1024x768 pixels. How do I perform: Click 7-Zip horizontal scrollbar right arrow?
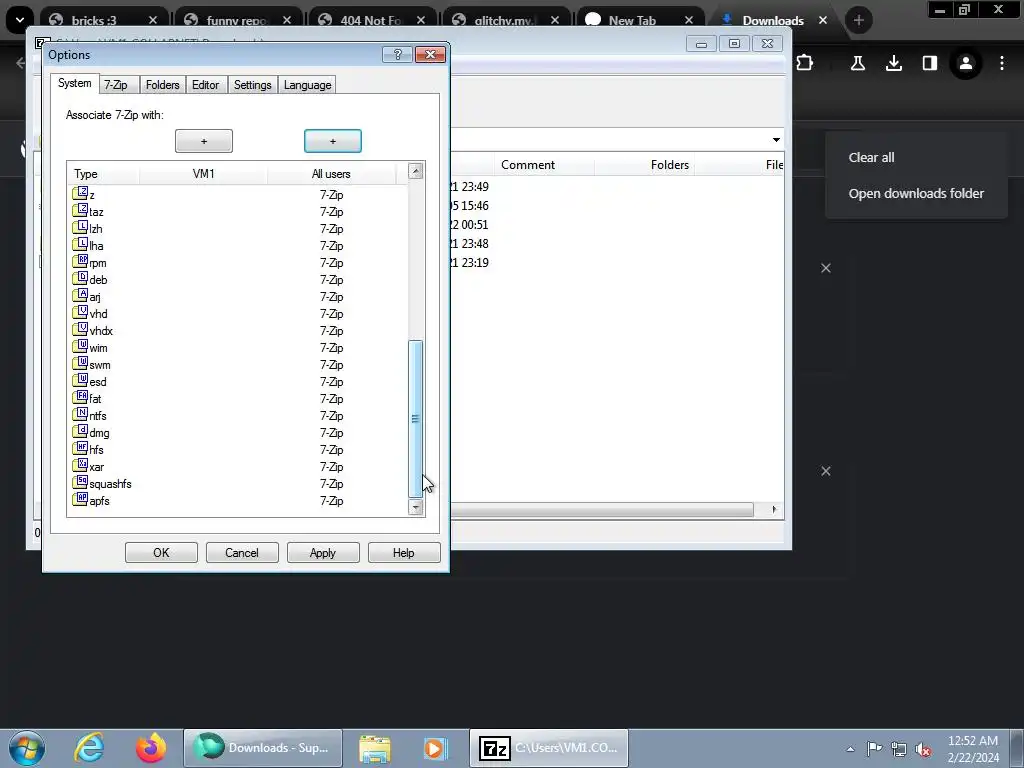pyautogui.click(x=774, y=509)
